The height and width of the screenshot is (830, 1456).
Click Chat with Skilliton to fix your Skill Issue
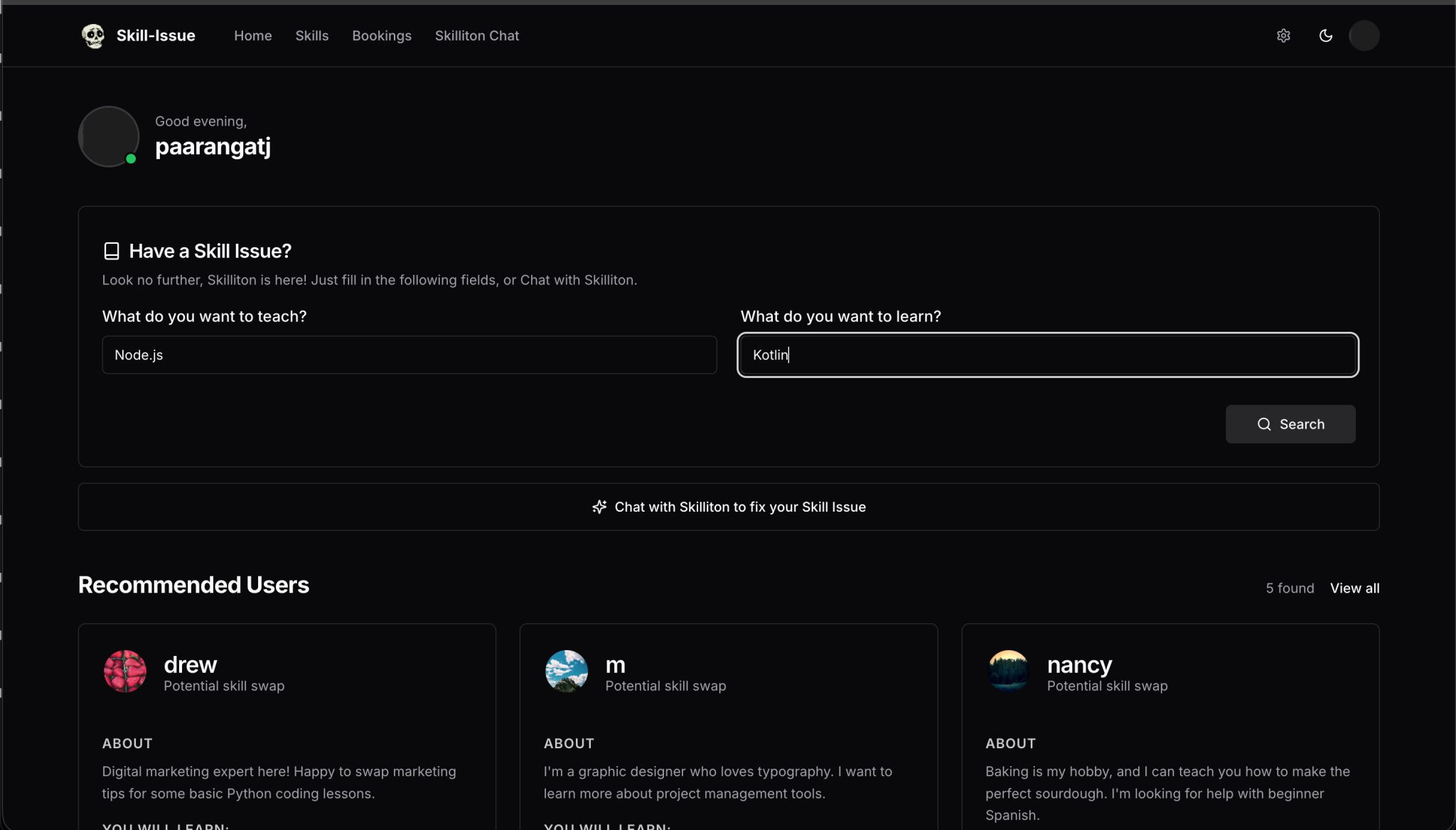[x=728, y=507]
